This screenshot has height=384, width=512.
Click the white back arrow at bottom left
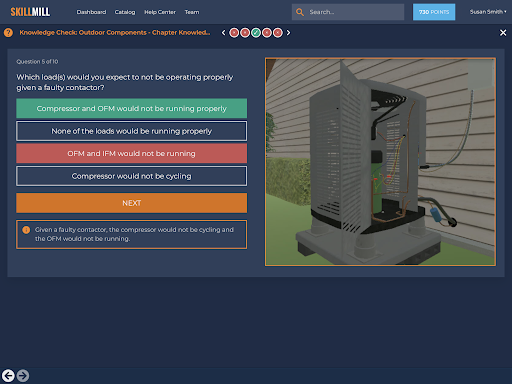coord(8,376)
